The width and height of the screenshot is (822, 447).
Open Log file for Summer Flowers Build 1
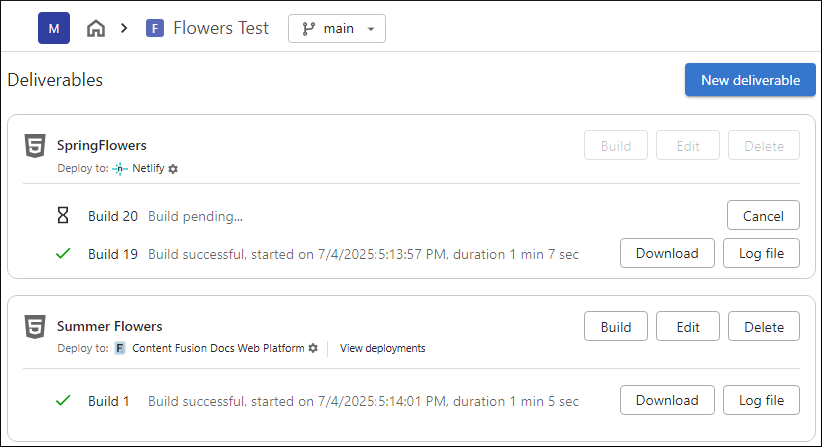[x=761, y=400]
